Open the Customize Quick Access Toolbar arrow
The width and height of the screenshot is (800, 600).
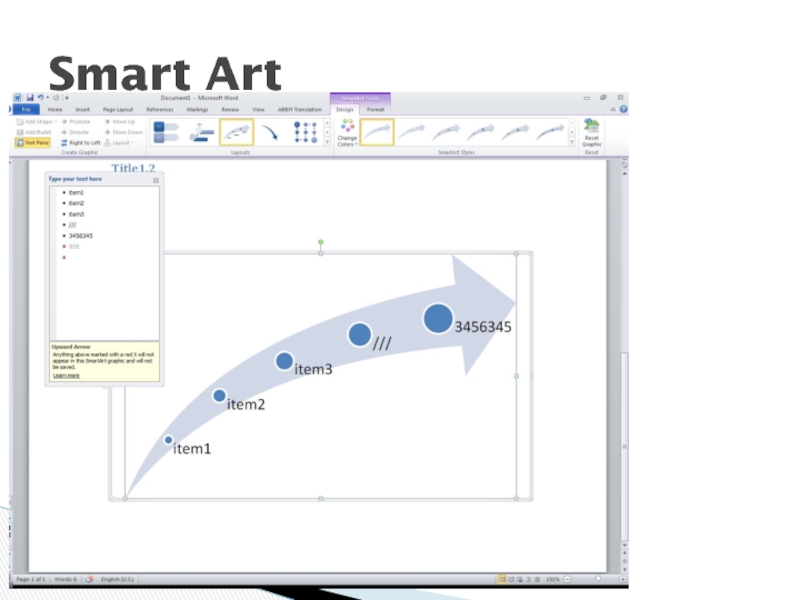click(x=66, y=97)
